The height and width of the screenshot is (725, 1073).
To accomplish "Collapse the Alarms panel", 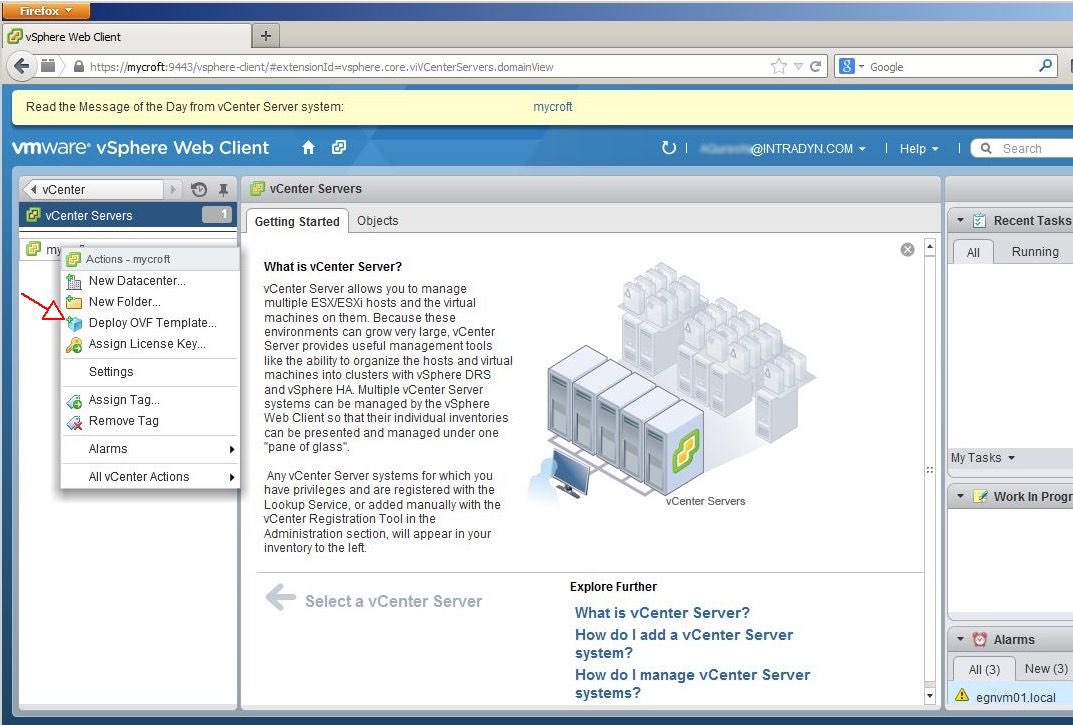I will pyautogui.click(x=960, y=639).
